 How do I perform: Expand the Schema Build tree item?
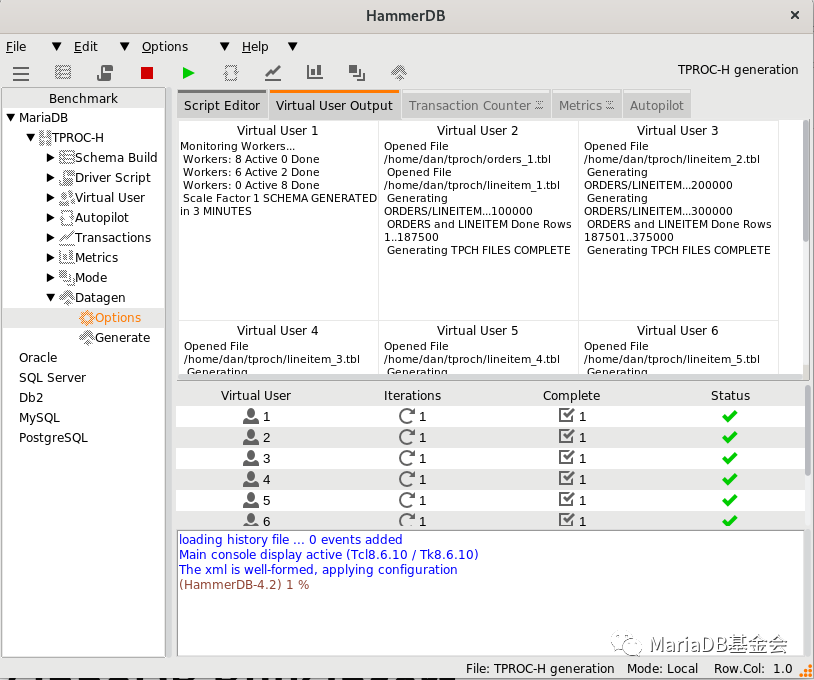50,157
